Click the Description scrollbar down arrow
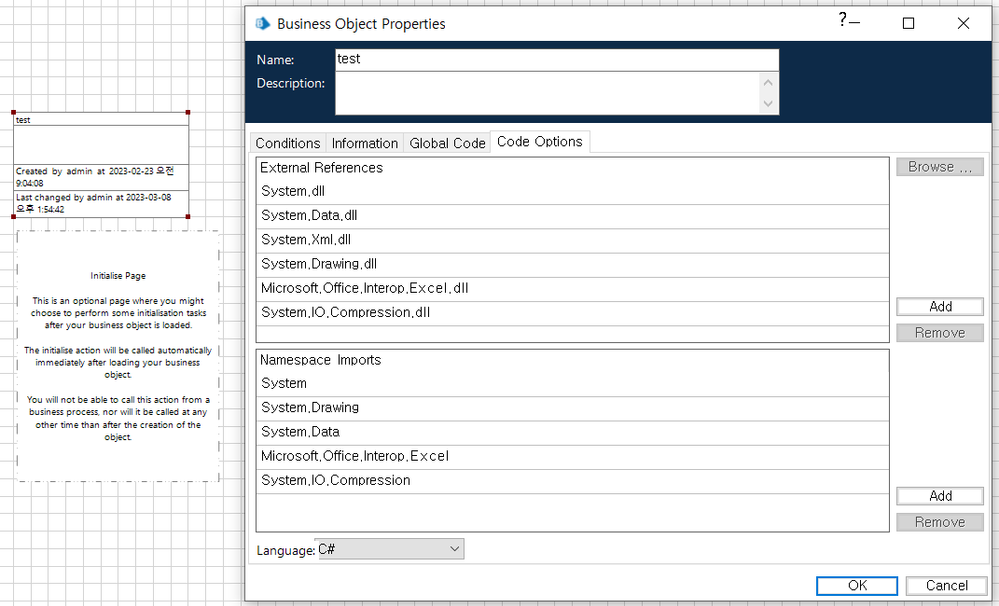 click(x=768, y=103)
